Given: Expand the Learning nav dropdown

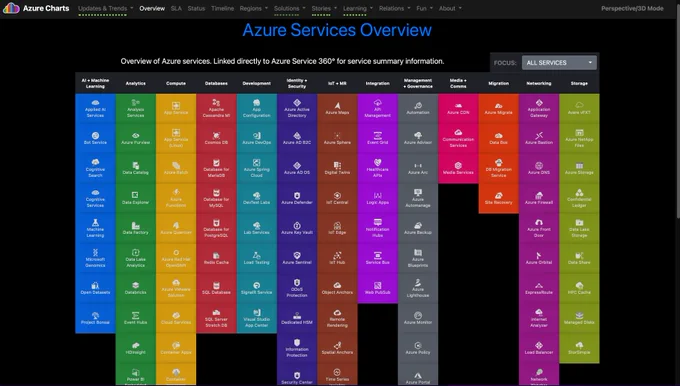Looking at the screenshot, I should (x=358, y=8).
